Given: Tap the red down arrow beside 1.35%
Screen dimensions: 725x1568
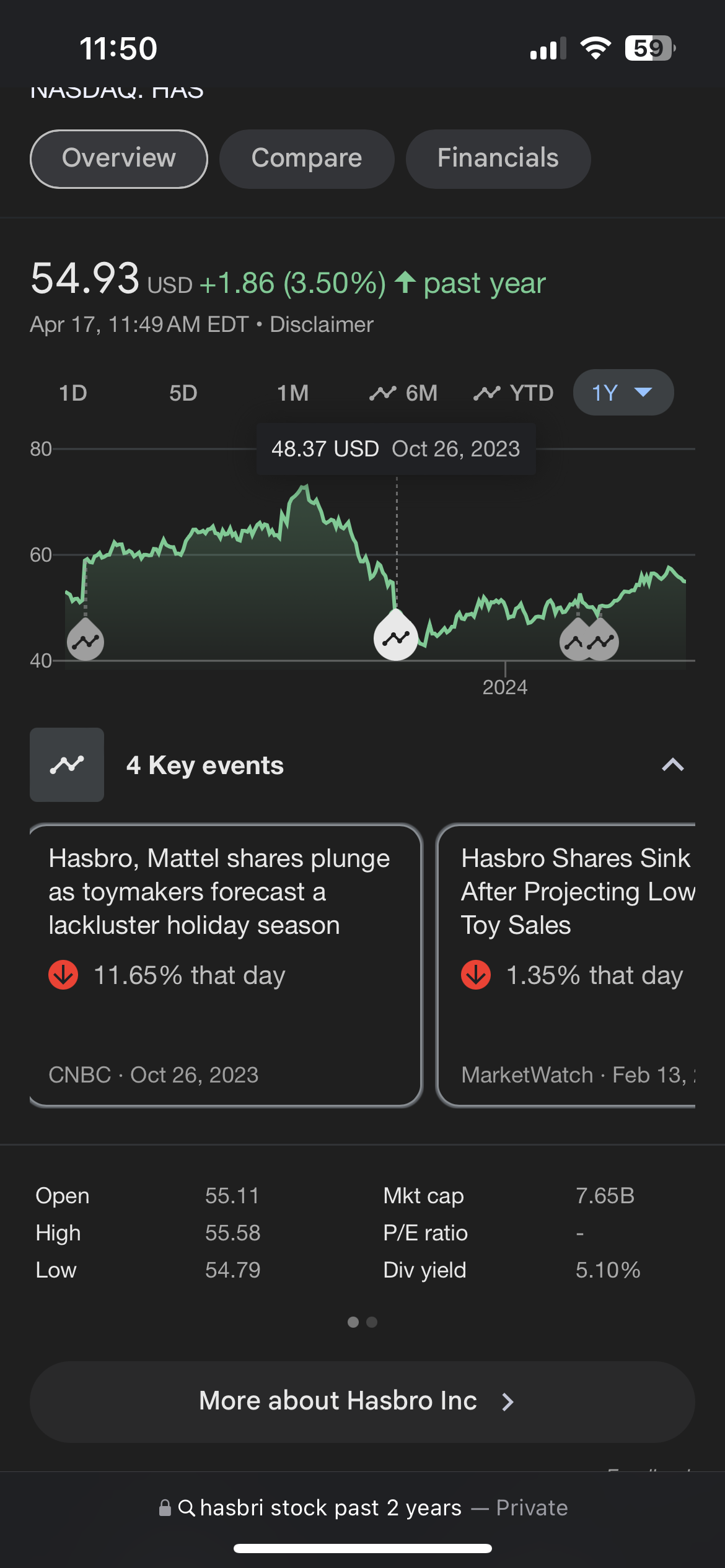Looking at the screenshot, I should (476, 975).
